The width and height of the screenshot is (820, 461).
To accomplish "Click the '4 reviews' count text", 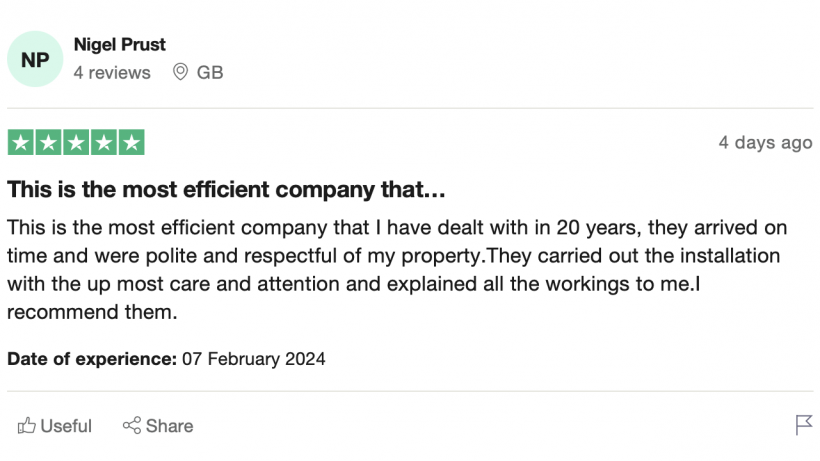I will 112,73.
